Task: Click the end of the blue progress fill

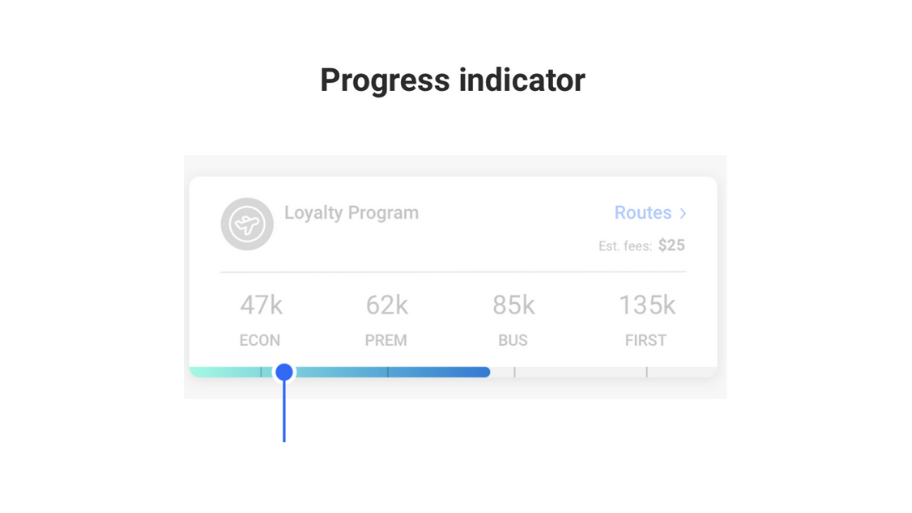Action: (x=486, y=372)
